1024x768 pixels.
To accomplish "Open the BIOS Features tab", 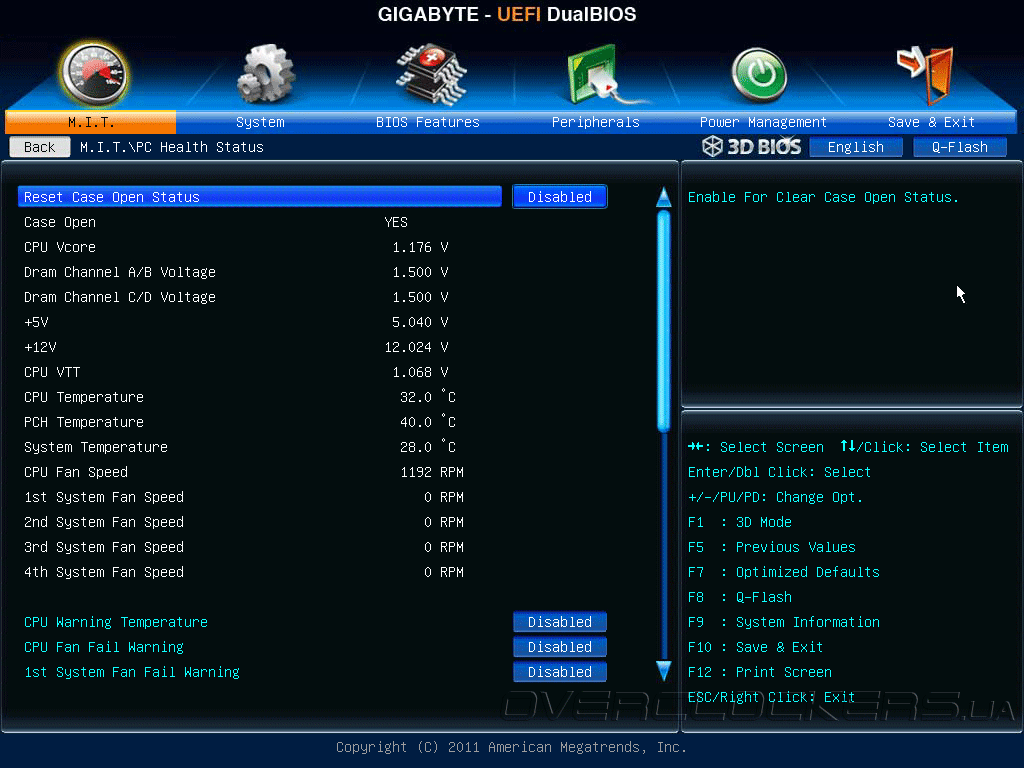I will click(428, 122).
